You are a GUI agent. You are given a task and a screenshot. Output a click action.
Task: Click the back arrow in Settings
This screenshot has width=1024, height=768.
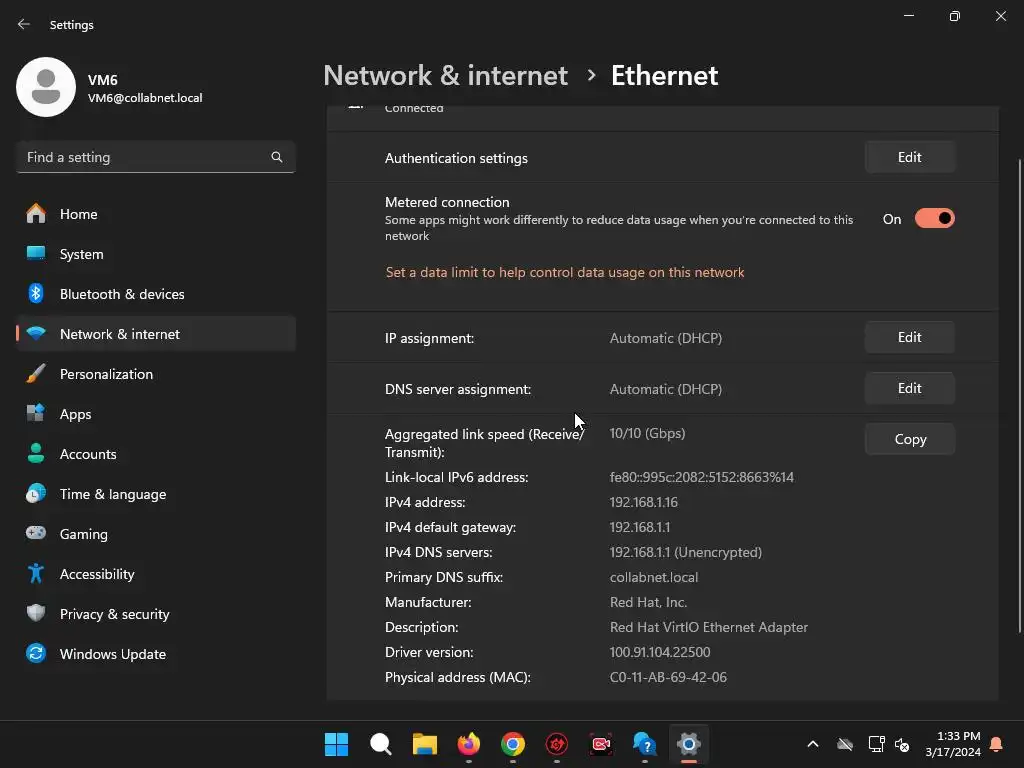coord(24,25)
